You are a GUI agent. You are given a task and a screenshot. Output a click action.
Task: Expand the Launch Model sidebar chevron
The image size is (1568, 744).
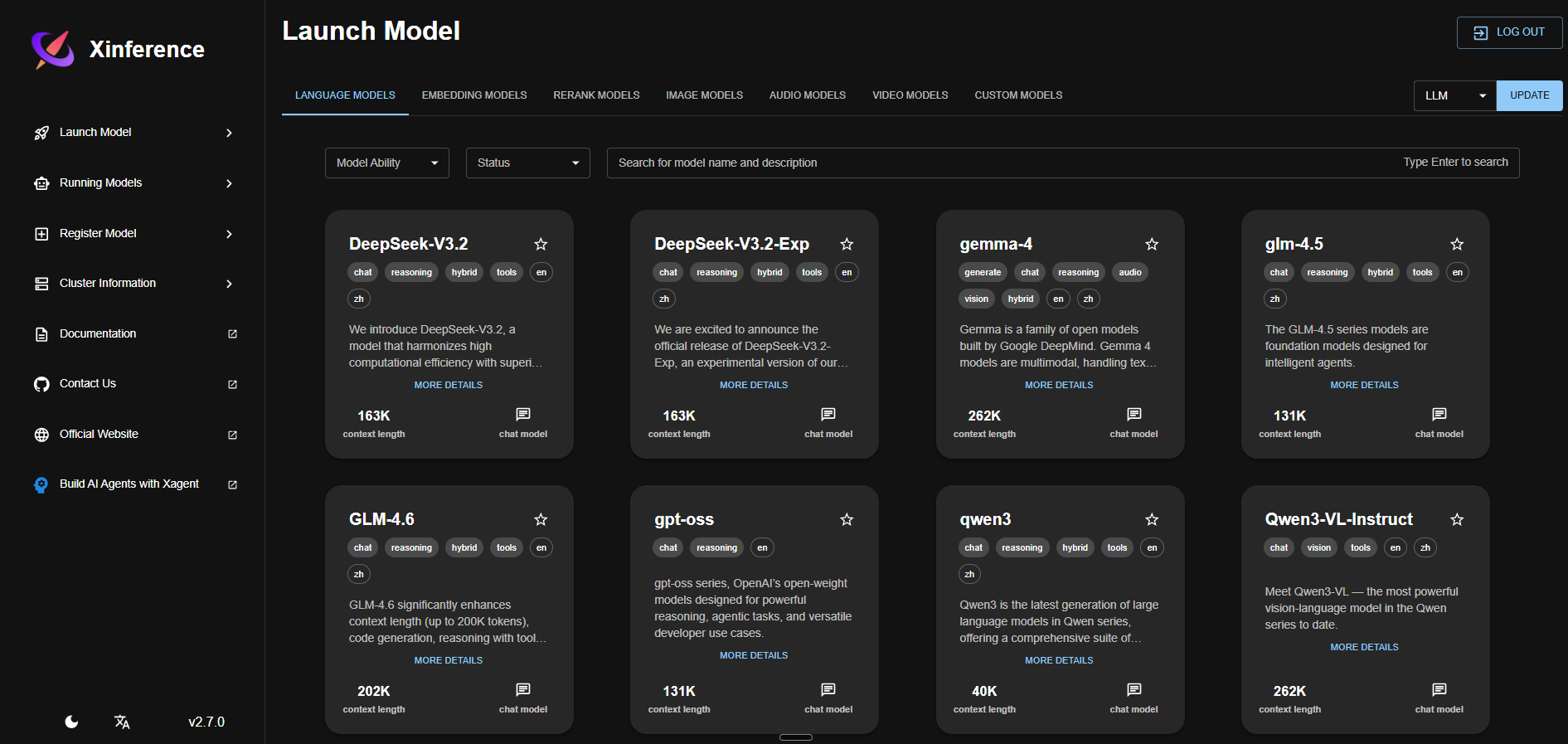pos(230,133)
